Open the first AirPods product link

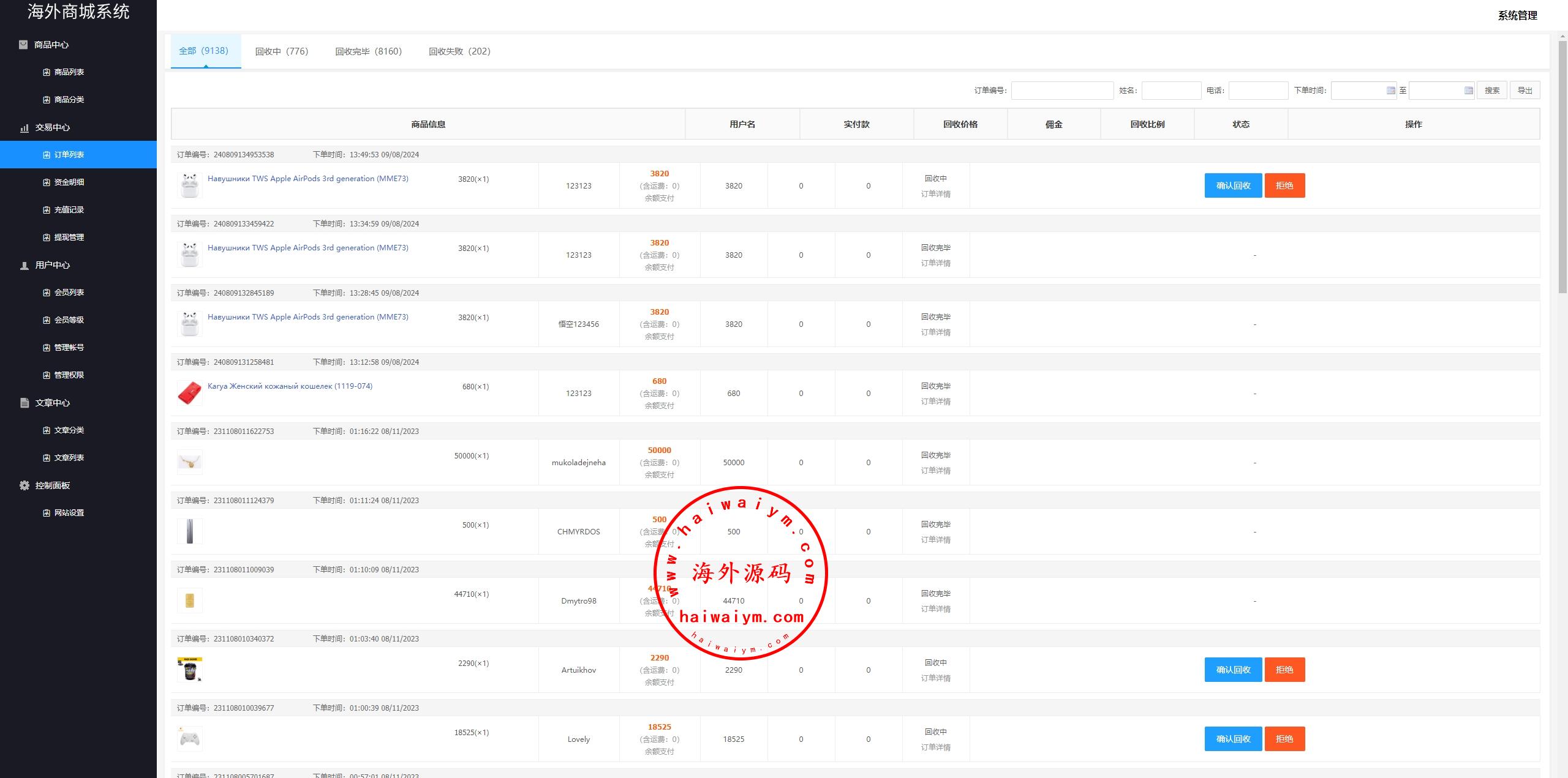[307, 179]
